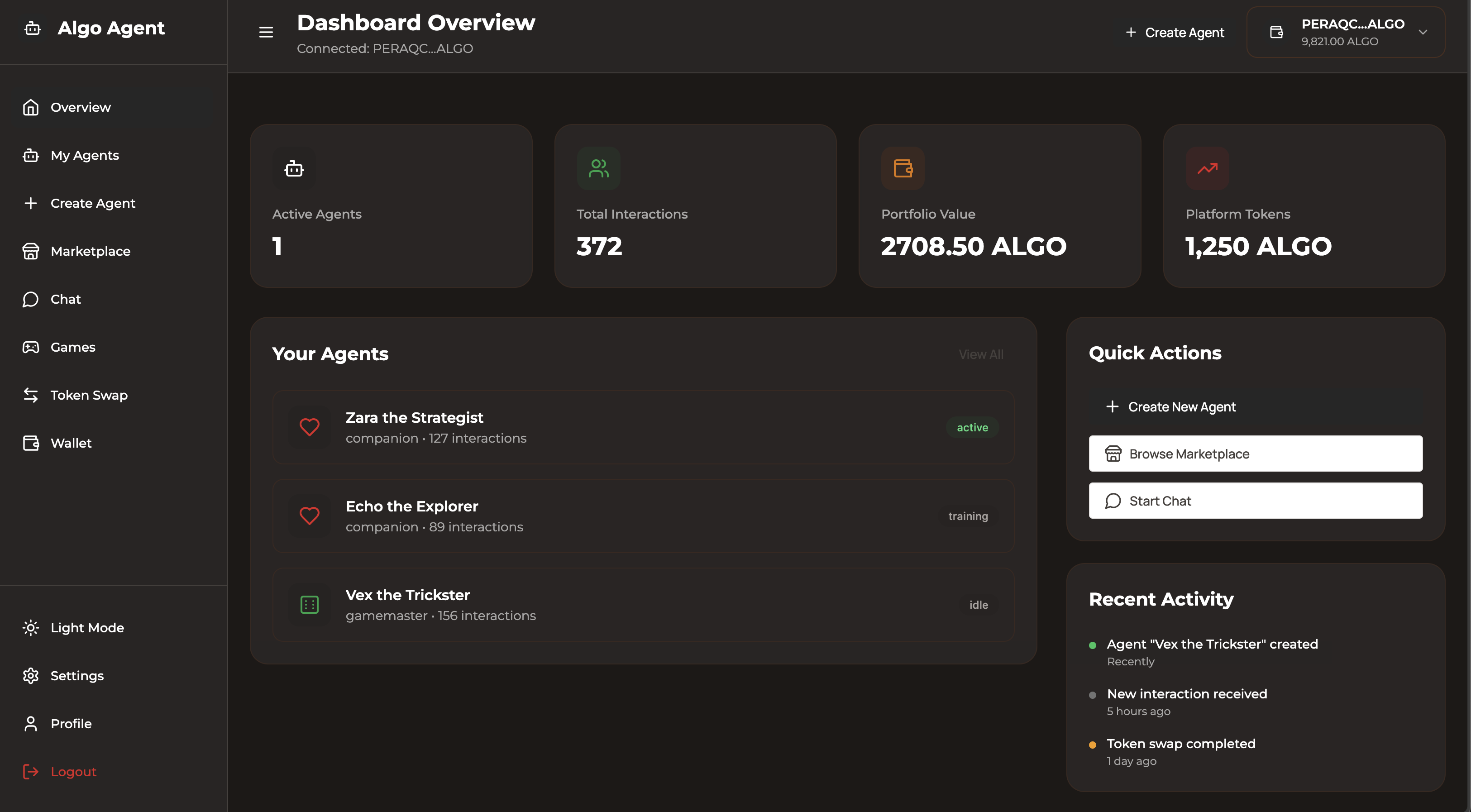Click the dice icon beside Vex the Trickster

tap(310, 605)
